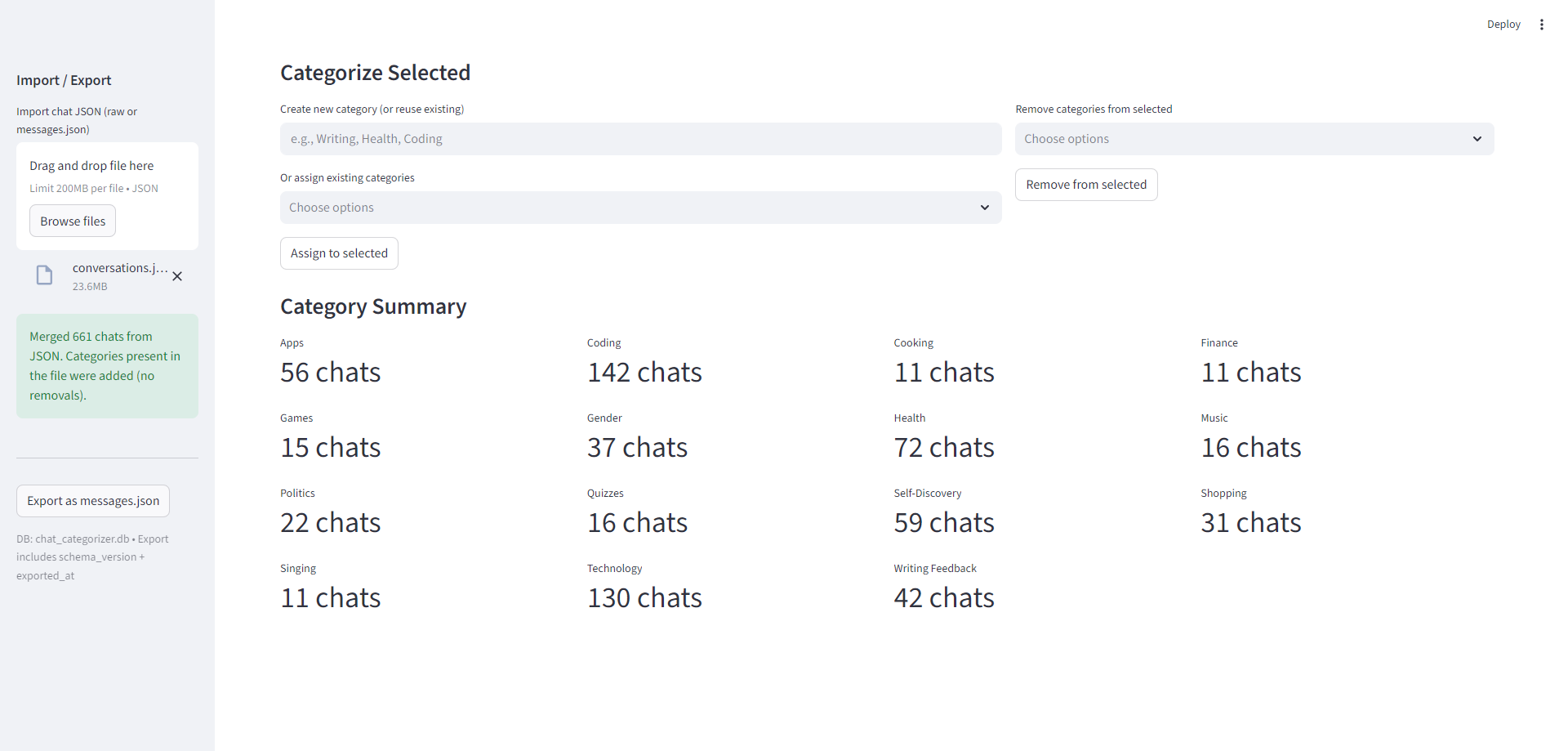Expand the assign existing categories dropdown arrow
The image size is (1568, 751).
click(x=984, y=208)
